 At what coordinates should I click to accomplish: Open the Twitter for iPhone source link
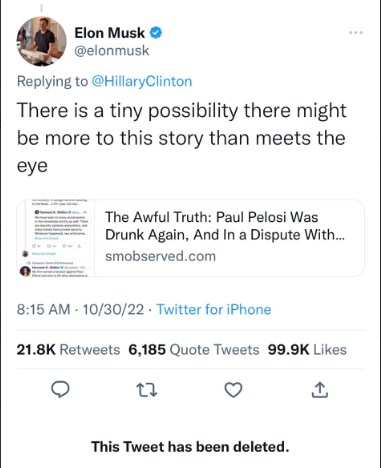(214, 309)
